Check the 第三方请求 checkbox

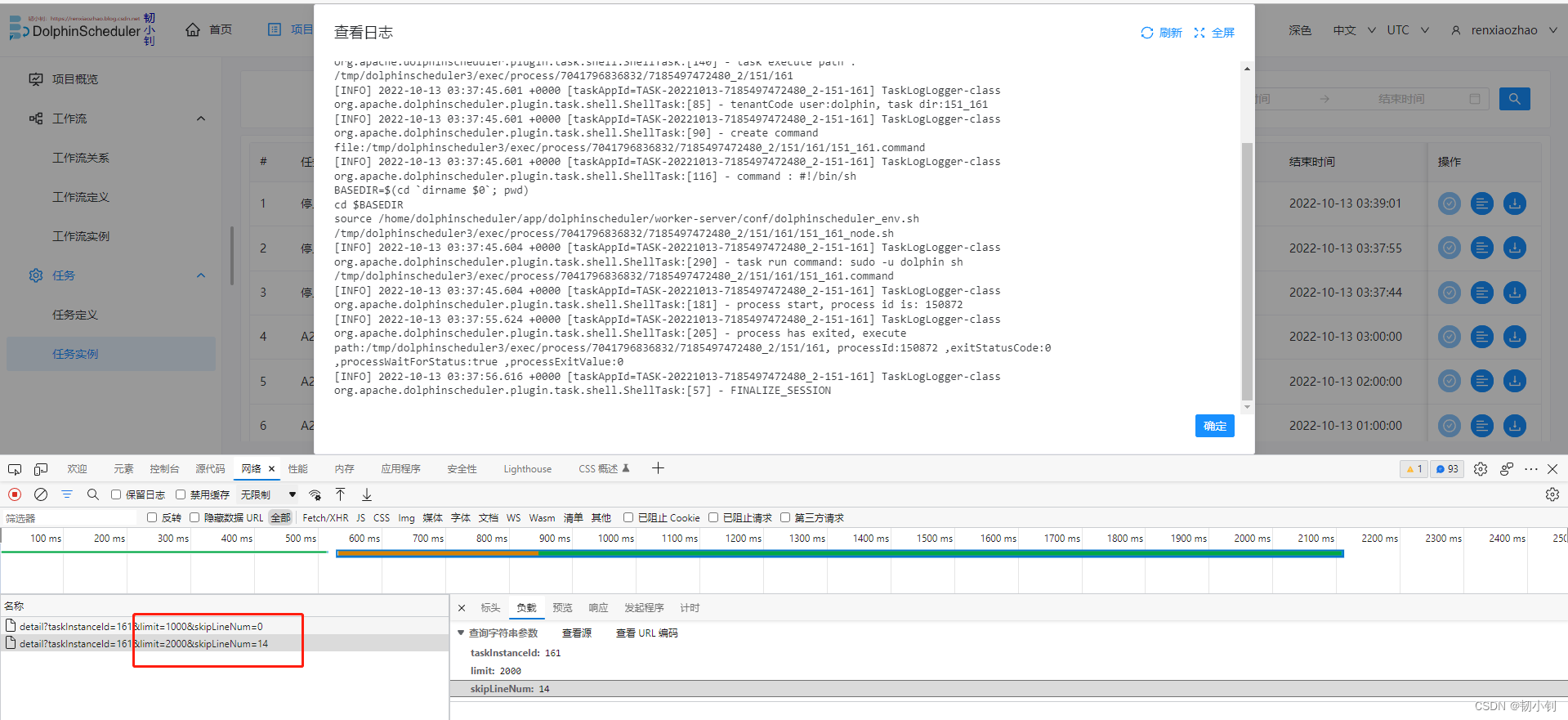point(785,517)
